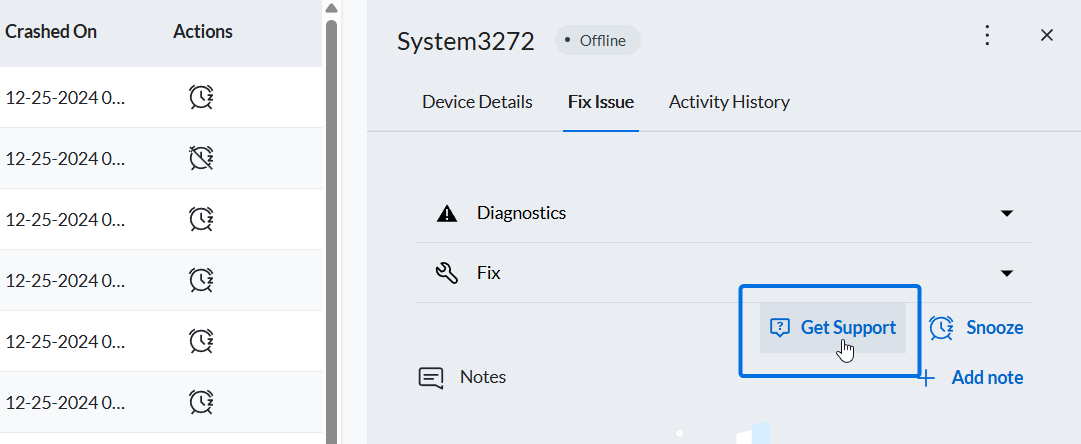Click snooze alarm icon in third row

201,219
